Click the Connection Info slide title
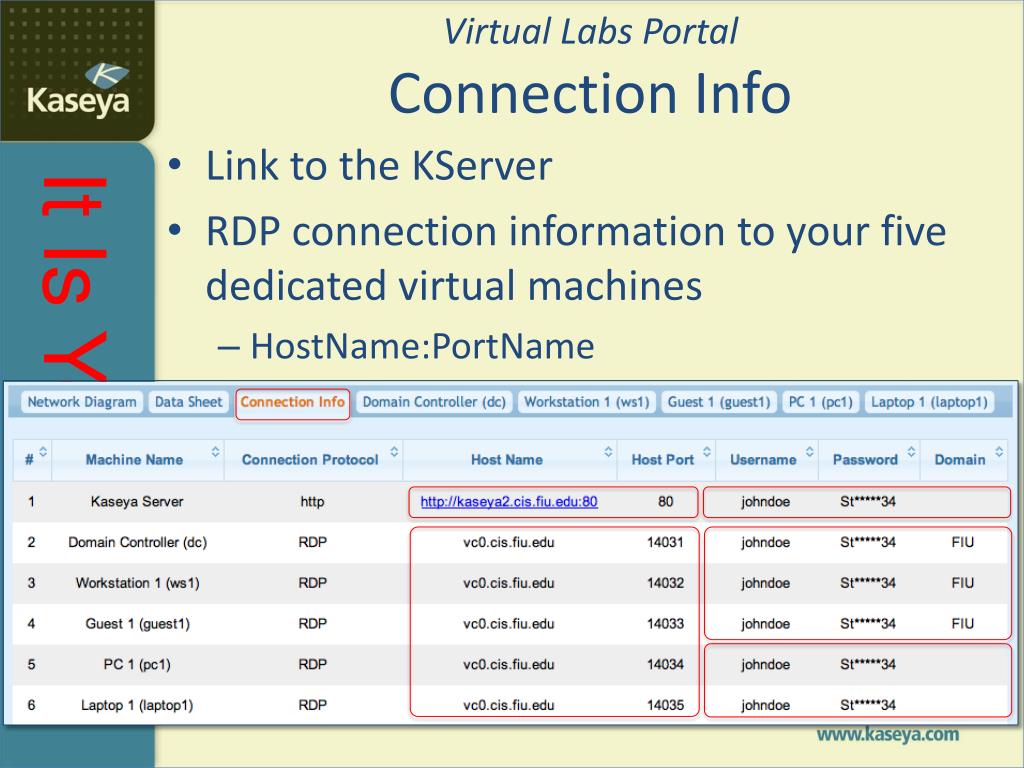Screen dimensions: 1024x768 click(x=590, y=93)
